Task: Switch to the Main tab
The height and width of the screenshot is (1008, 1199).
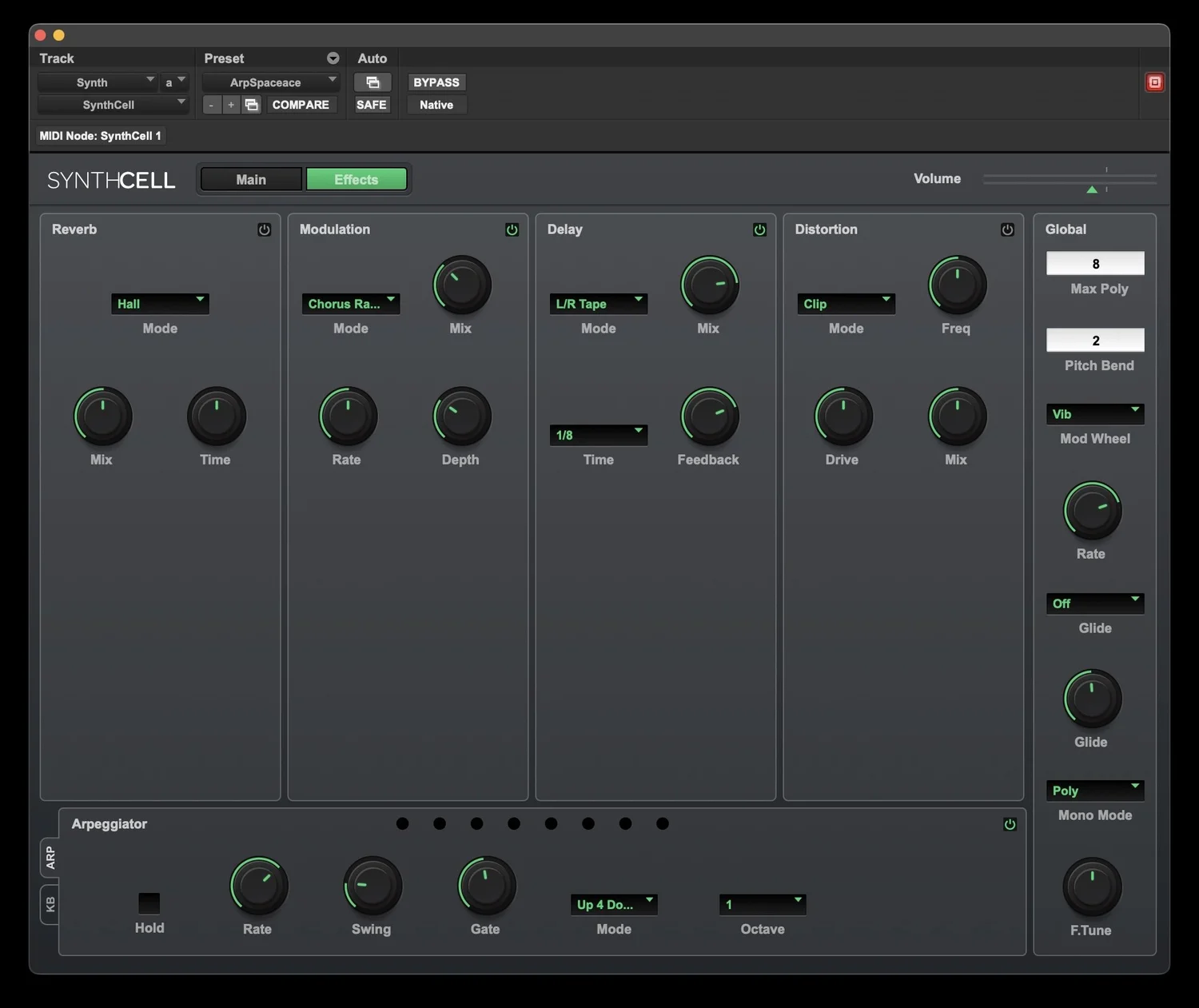Action: coord(250,179)
